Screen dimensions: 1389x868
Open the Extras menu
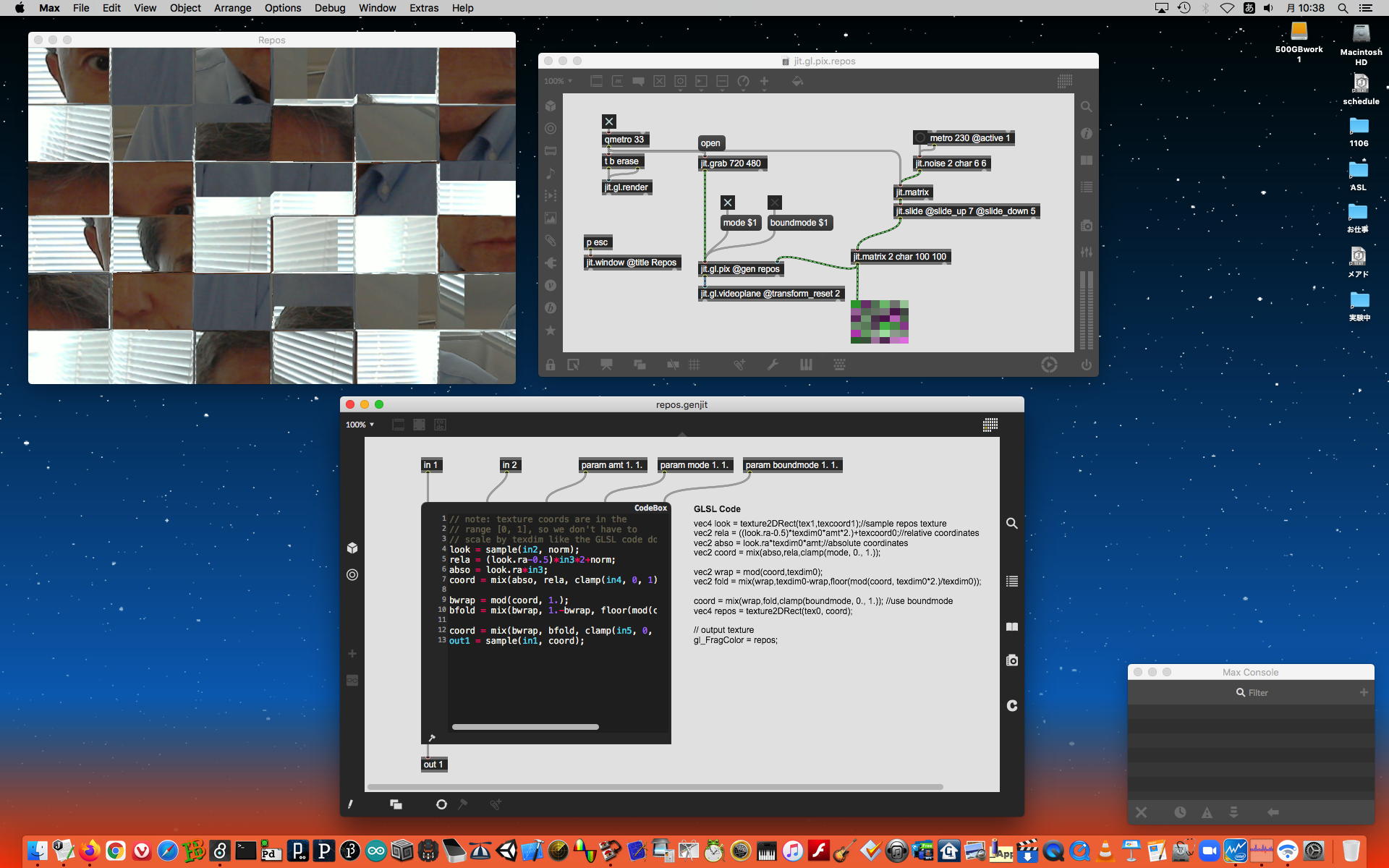click(x=423, y=8)
